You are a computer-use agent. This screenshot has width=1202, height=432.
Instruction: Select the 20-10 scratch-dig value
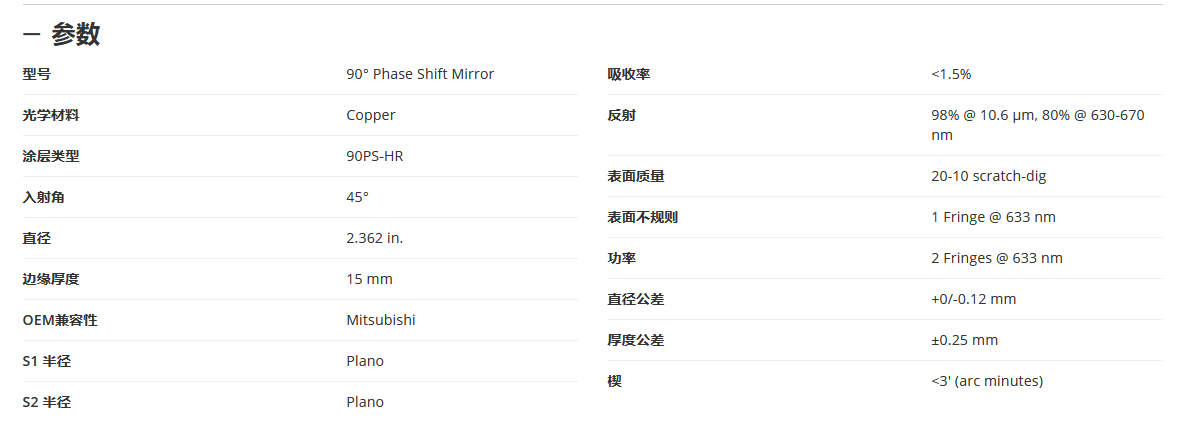pos(989,176)
